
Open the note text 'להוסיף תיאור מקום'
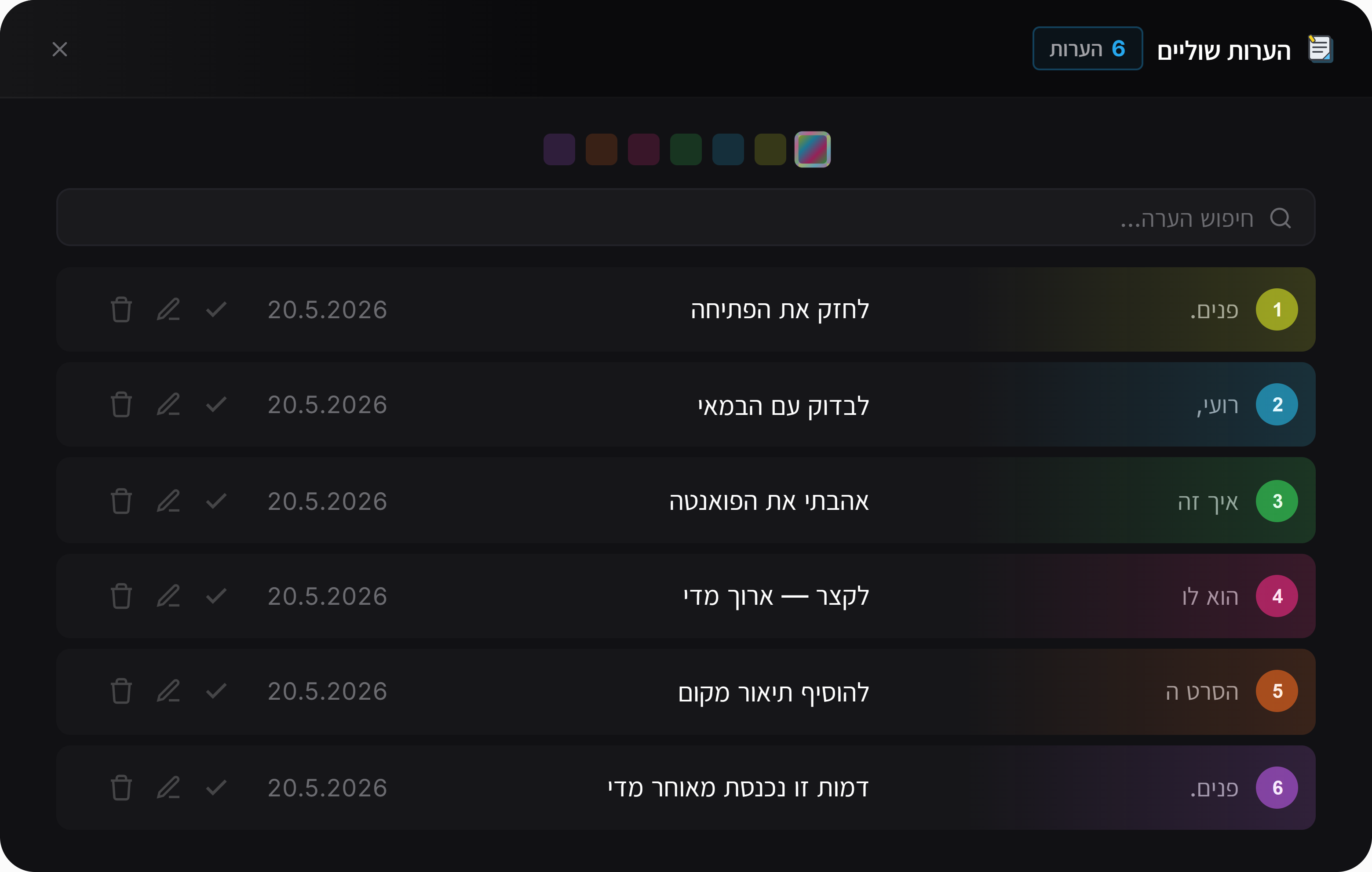(774, 692)
